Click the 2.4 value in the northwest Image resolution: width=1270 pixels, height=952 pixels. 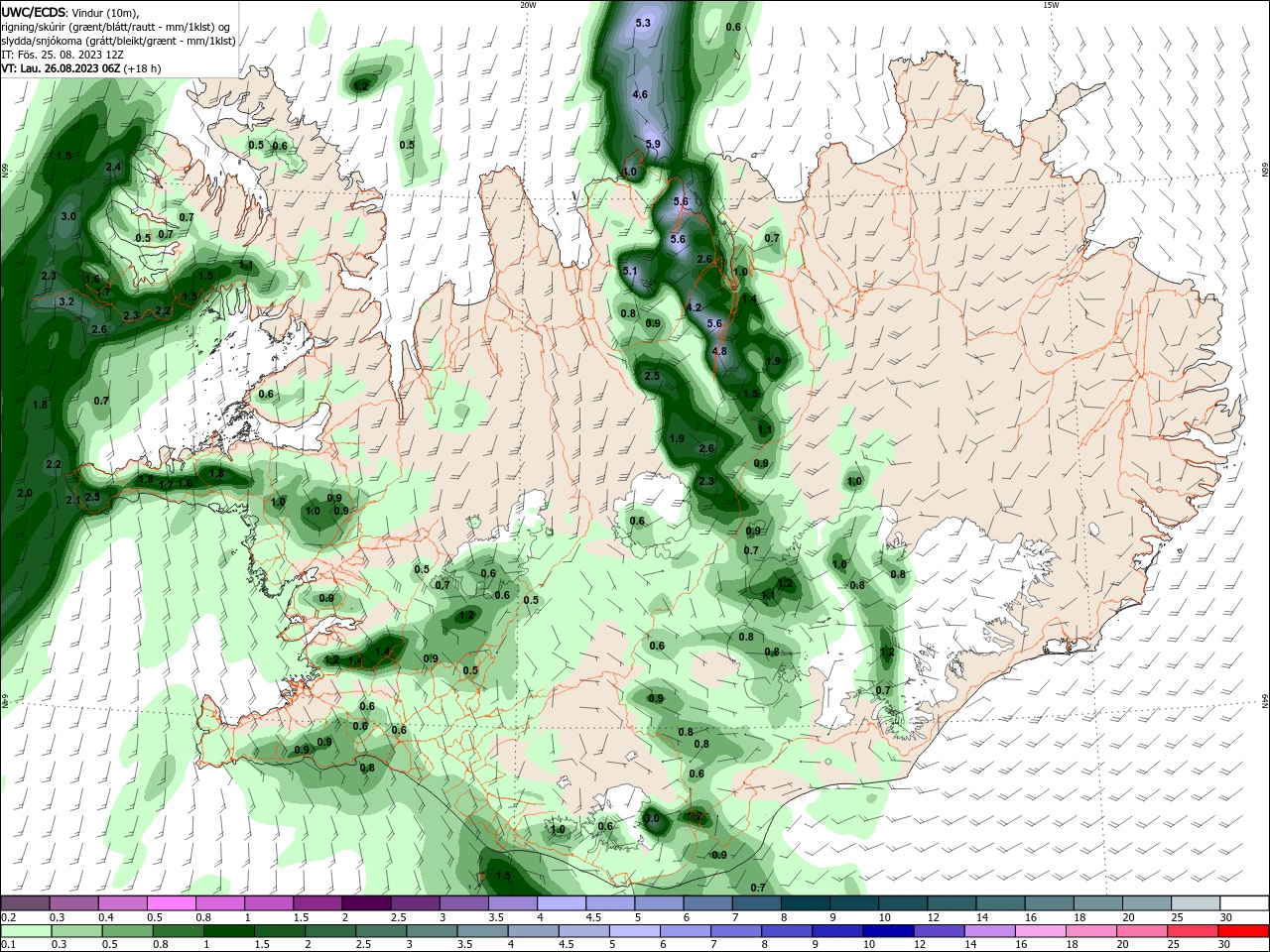(x=112, y=168)
